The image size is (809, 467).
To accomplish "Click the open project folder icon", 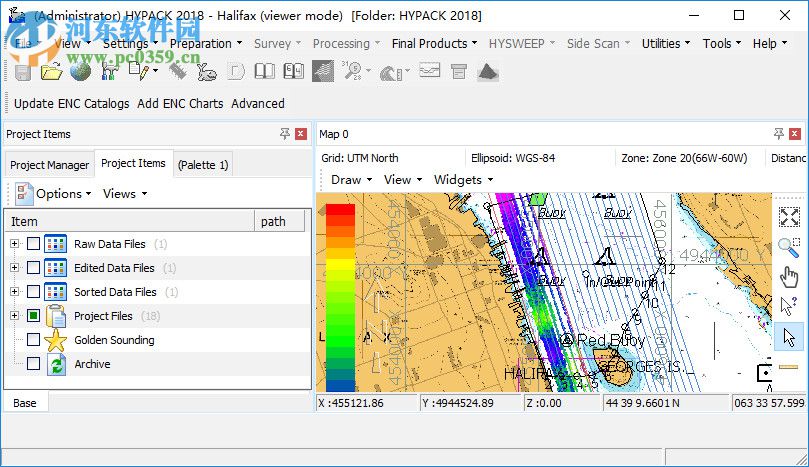I will [52, 72].
